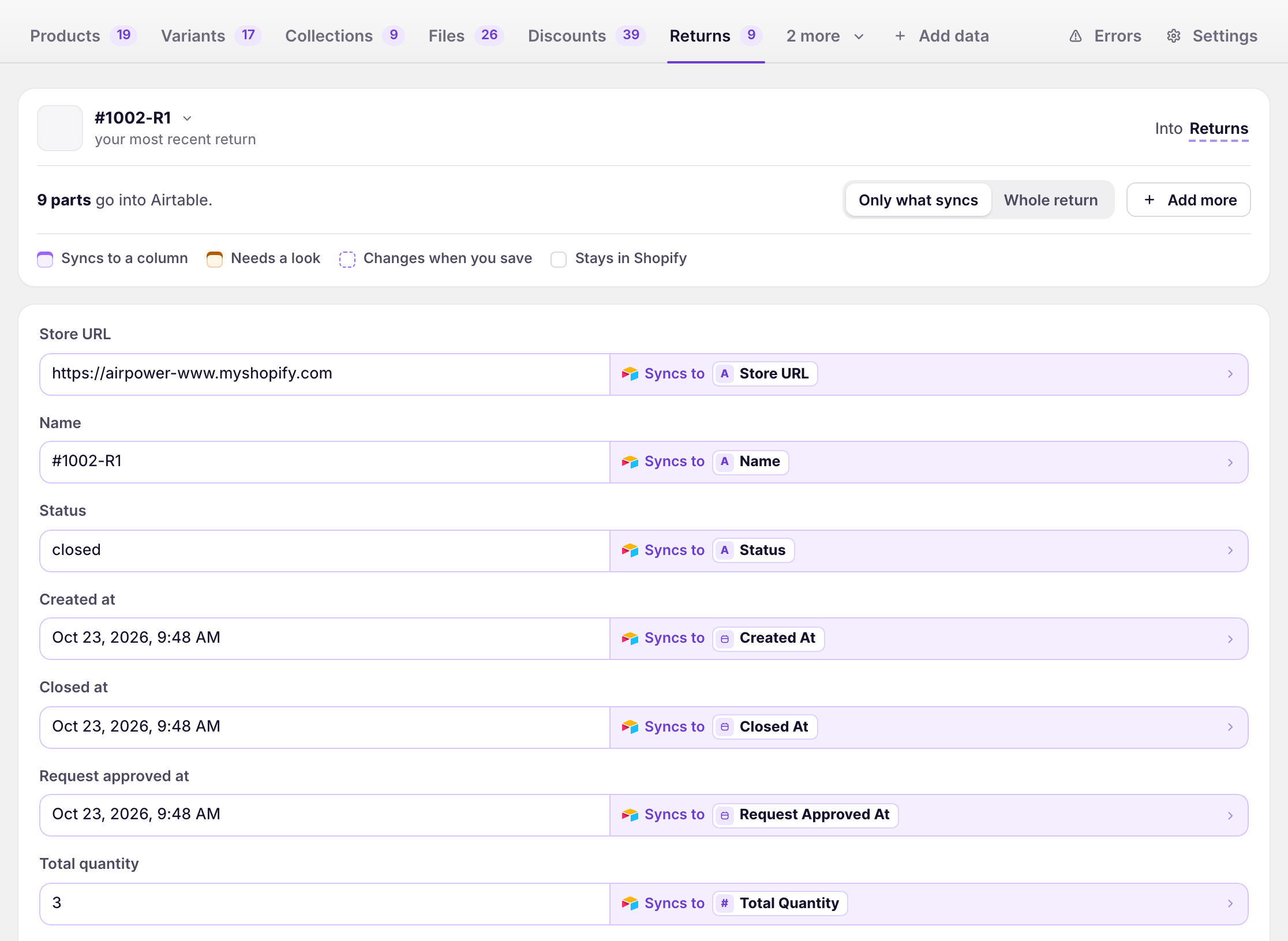Click the Airtable logo in Closed At row

click(630, 727)
